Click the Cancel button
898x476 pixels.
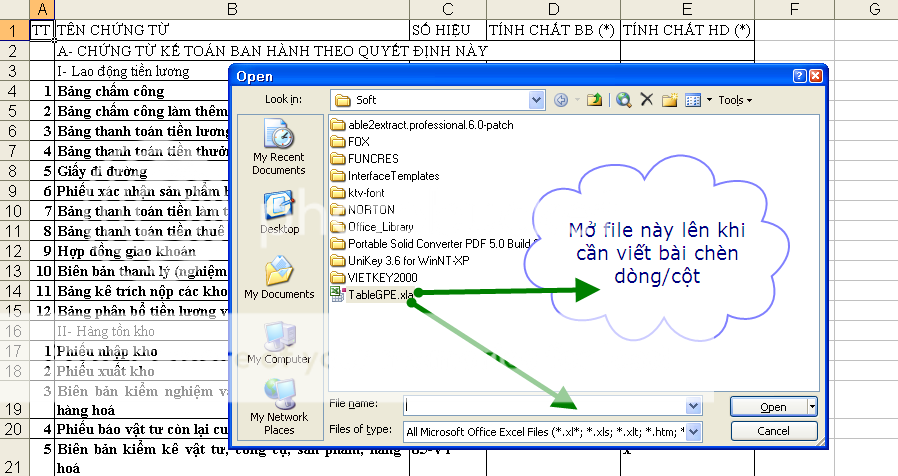pos(773,432)
